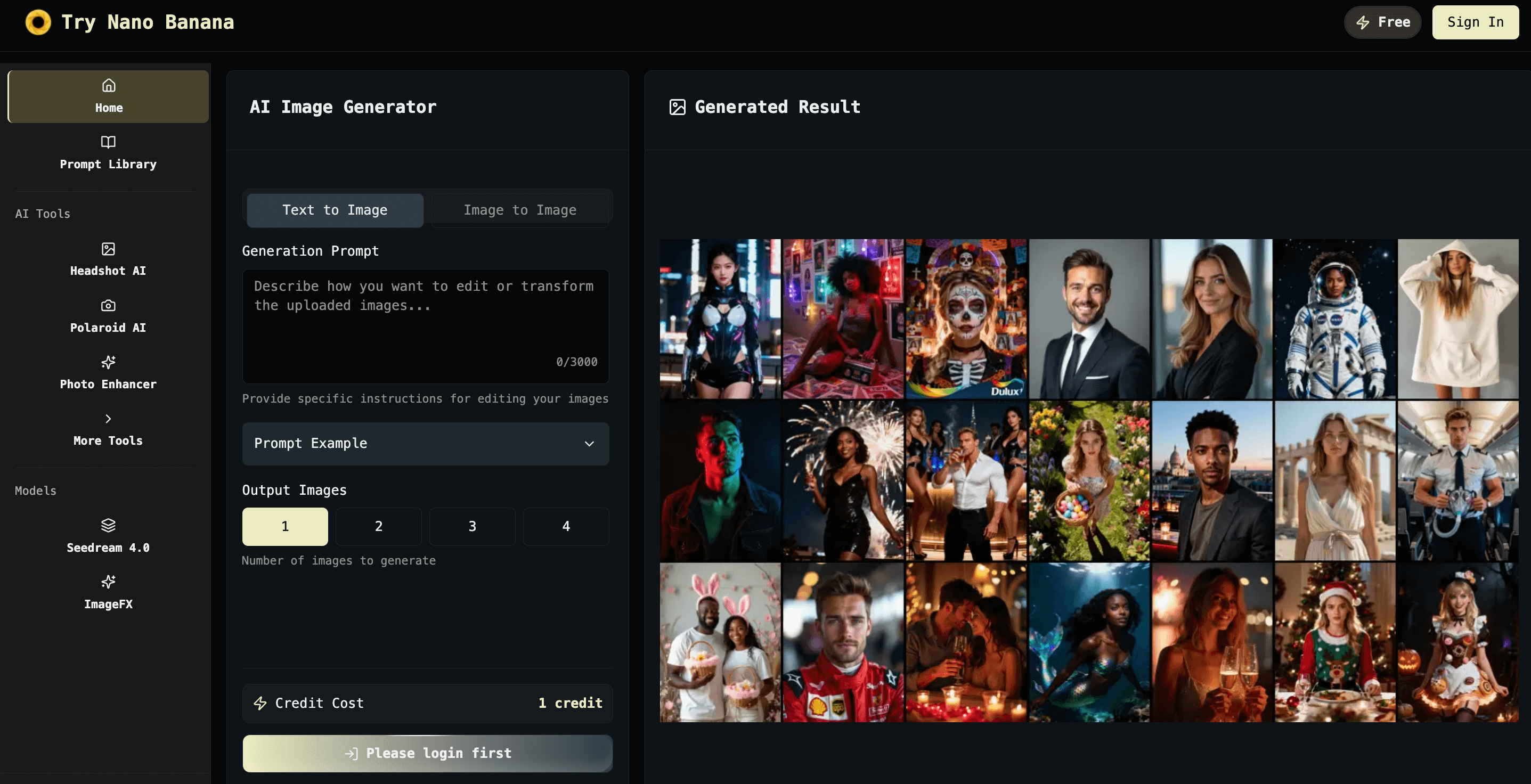This screenshot has width=1531, height=784.
Task: Set output images to 2
Action: [x=378, y=526]
